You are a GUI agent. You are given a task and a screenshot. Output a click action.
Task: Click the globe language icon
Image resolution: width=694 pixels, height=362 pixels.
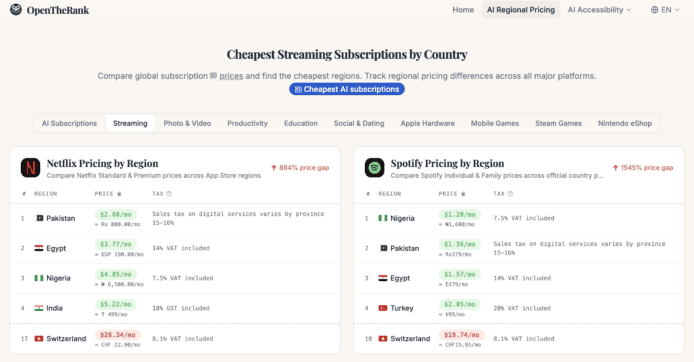click(654, 10)
